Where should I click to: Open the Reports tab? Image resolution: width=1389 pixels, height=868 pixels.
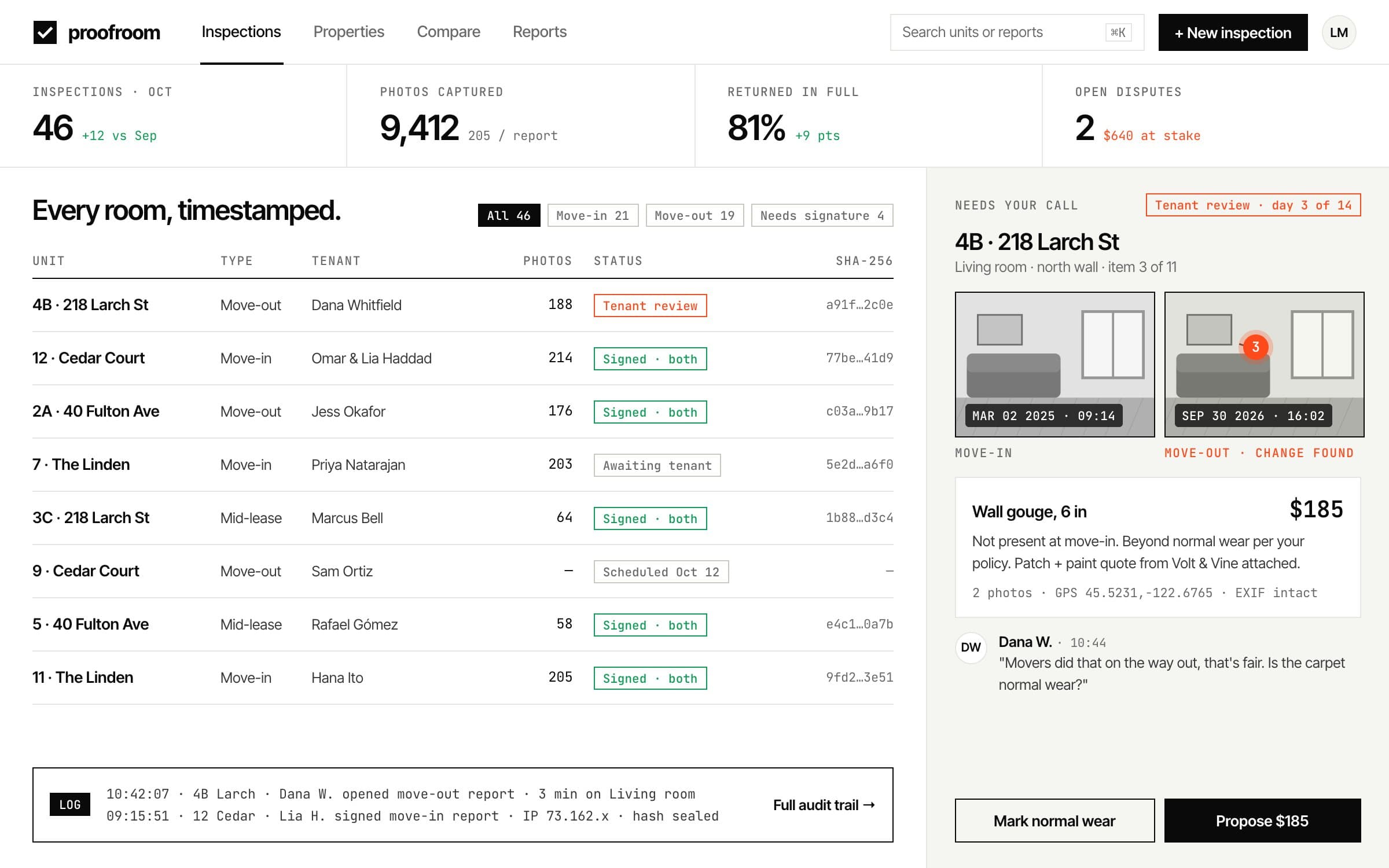tap(539, 32)
